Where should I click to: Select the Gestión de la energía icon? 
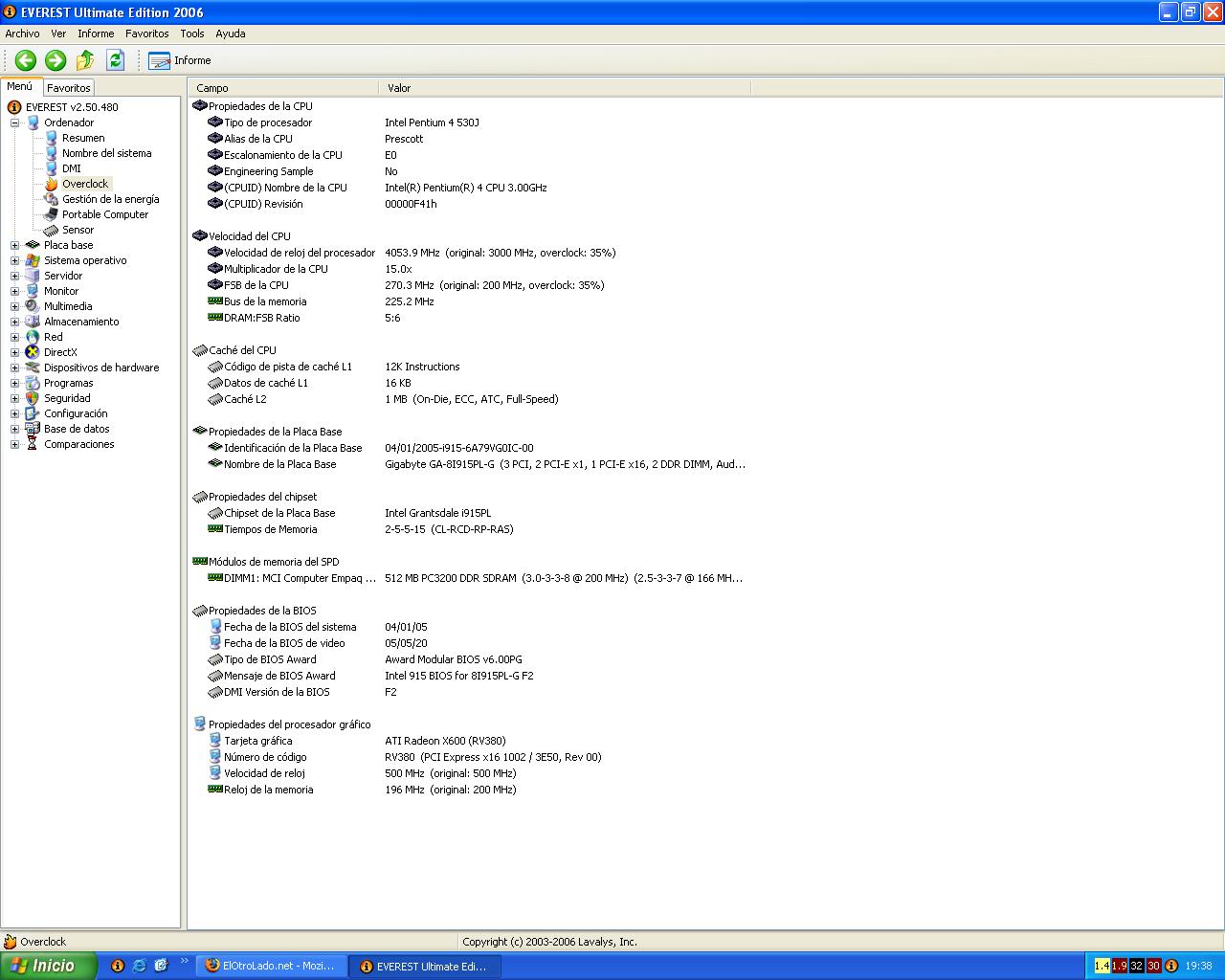coord(52,199)
